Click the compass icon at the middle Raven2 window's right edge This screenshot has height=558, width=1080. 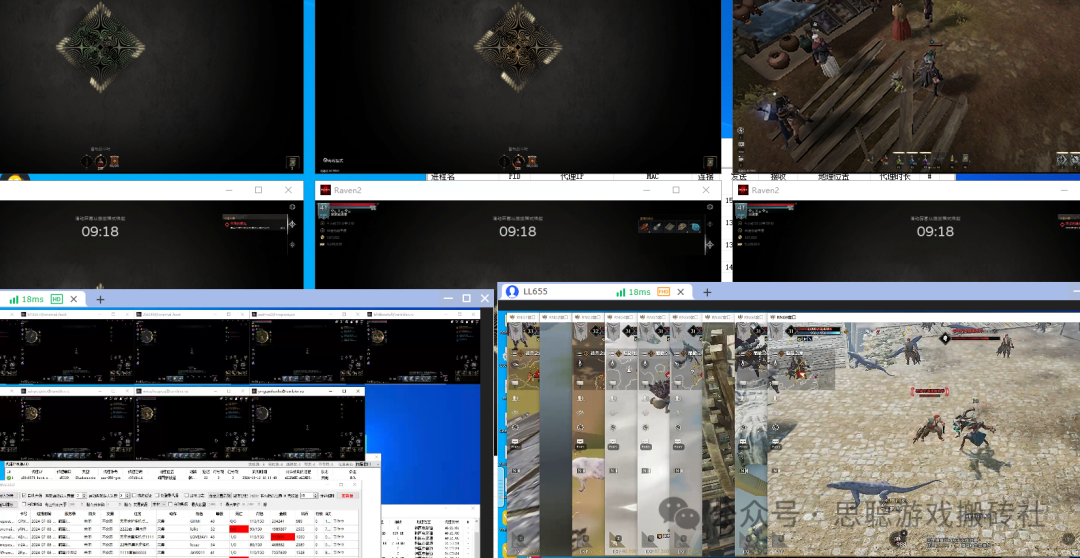pyautogui.click(x=709, y=244)
